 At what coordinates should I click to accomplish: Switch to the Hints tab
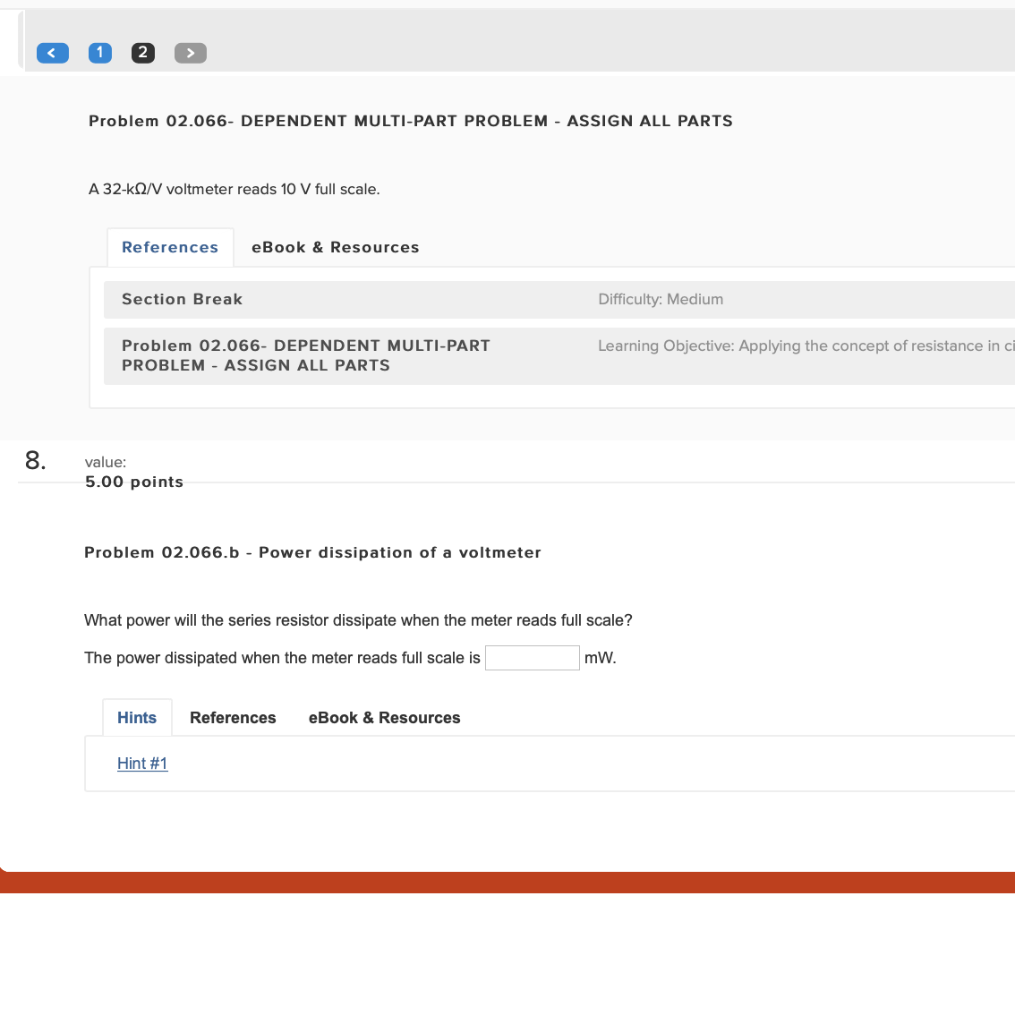[x=137, y=717]
